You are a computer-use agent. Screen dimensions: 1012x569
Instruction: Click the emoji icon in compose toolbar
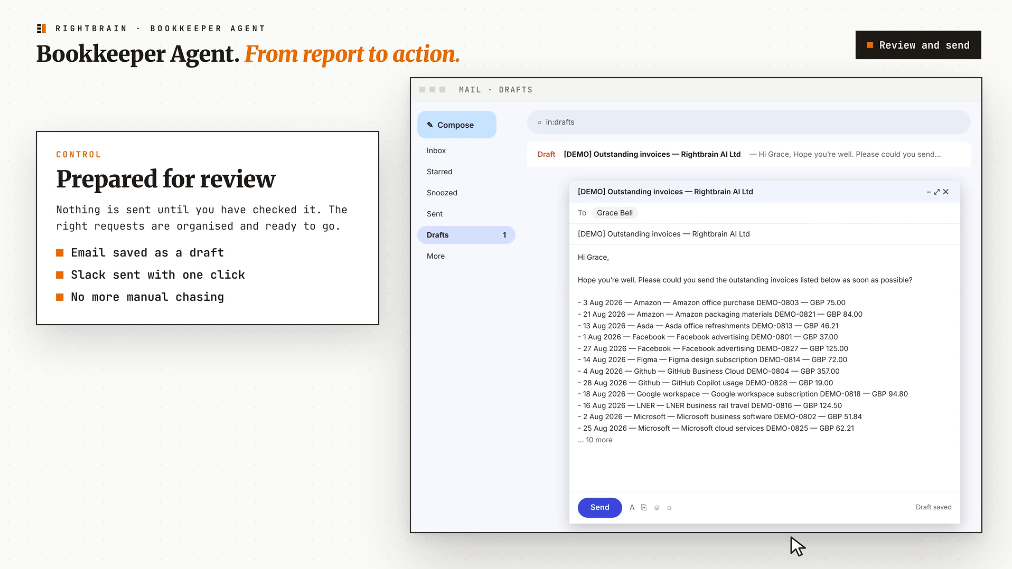657,508
